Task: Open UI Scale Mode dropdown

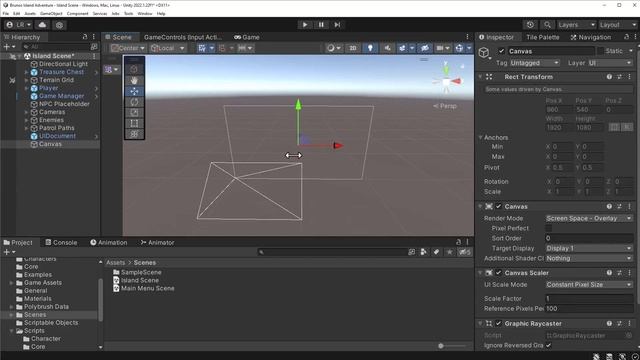Action: [589, 284]
